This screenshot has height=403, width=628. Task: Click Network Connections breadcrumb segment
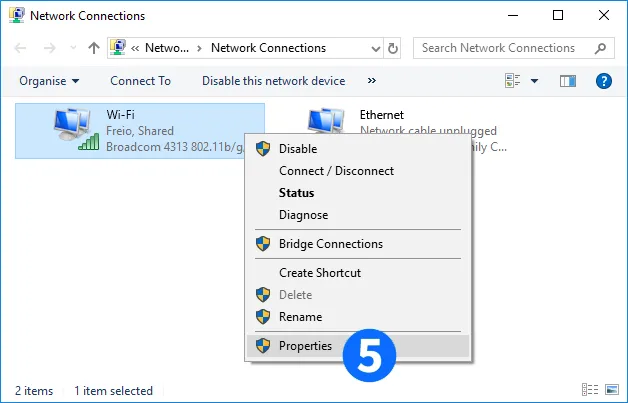point(268,48)
